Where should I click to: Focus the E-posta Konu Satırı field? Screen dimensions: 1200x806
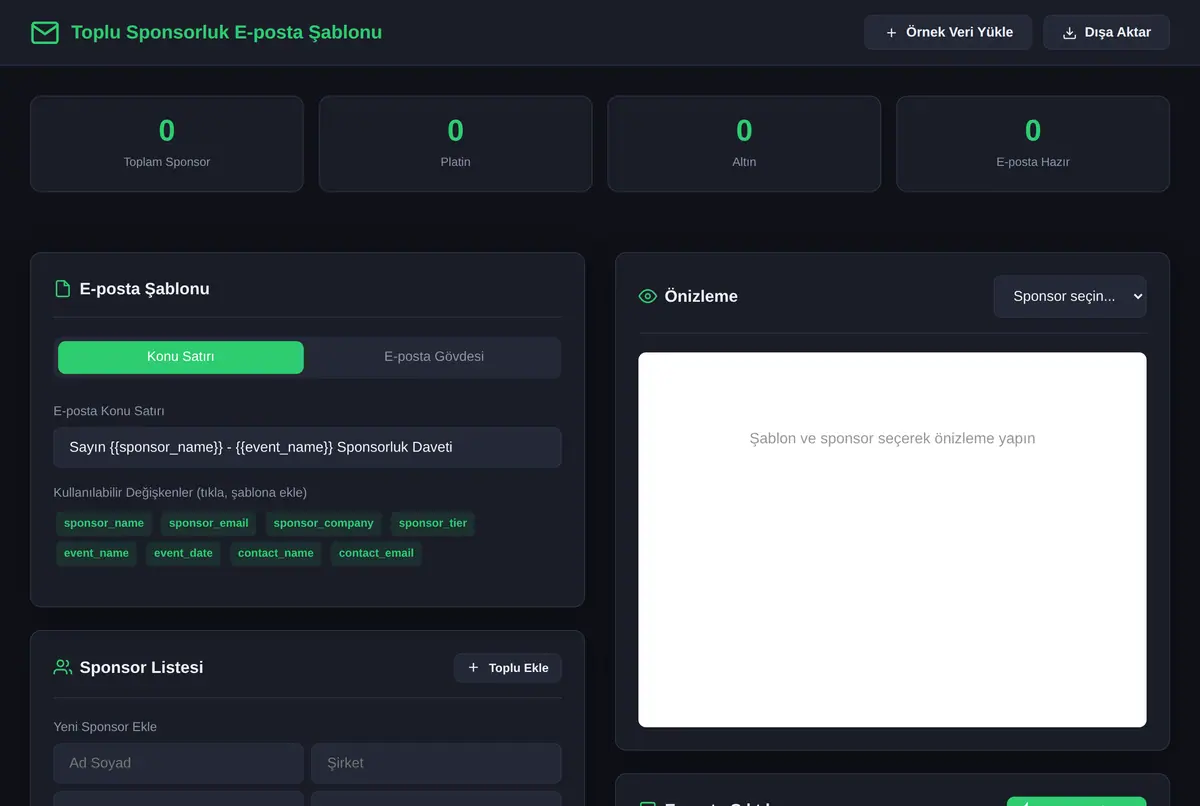pos(308,448)
